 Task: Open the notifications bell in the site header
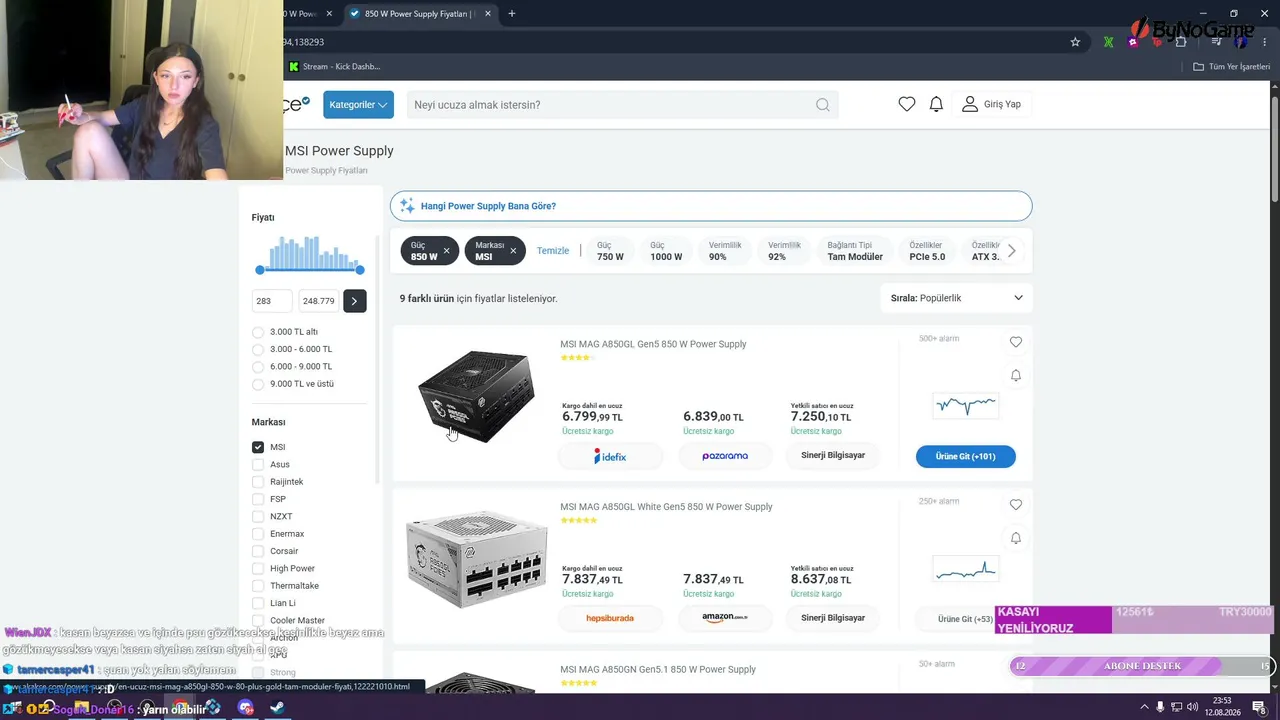936,104
